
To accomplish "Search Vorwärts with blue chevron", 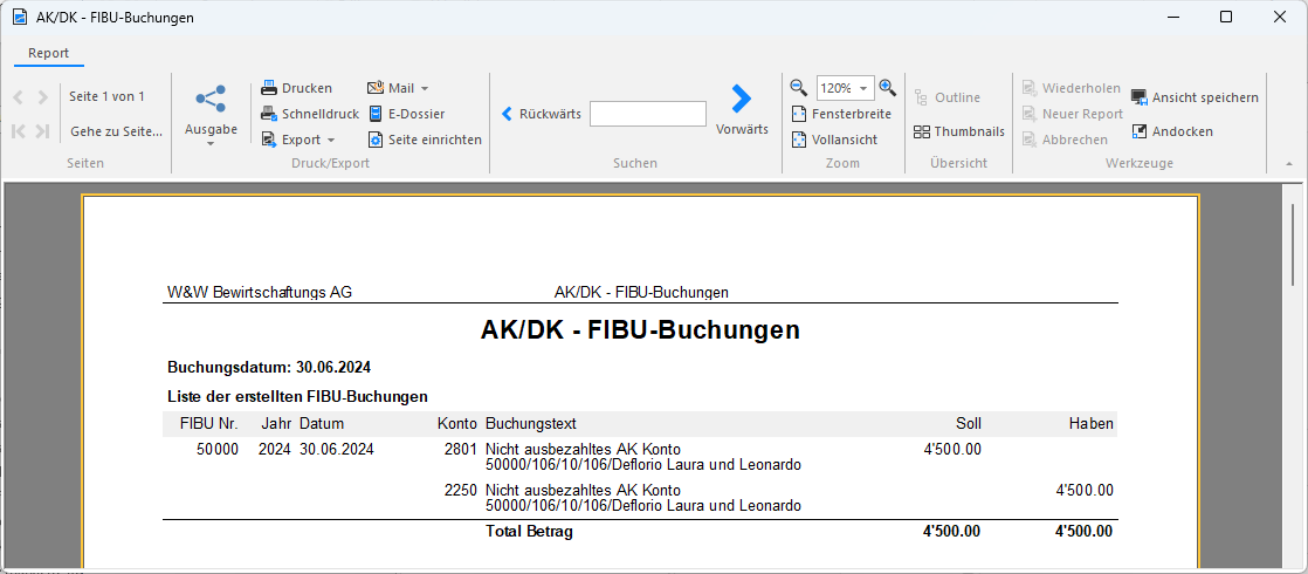I will coord(741,110).
